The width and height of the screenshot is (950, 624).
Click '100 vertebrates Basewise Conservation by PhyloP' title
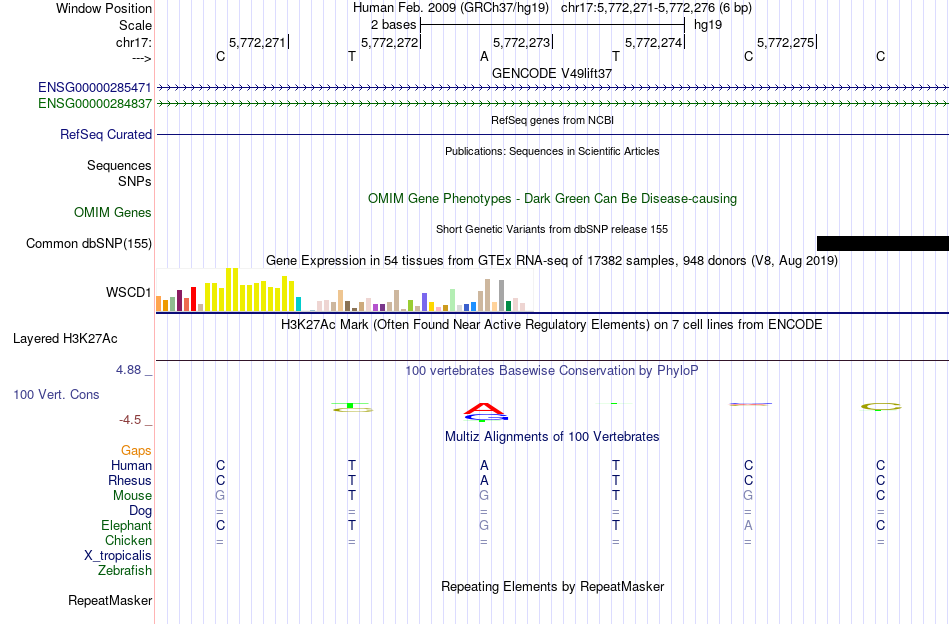coord(552,370)
